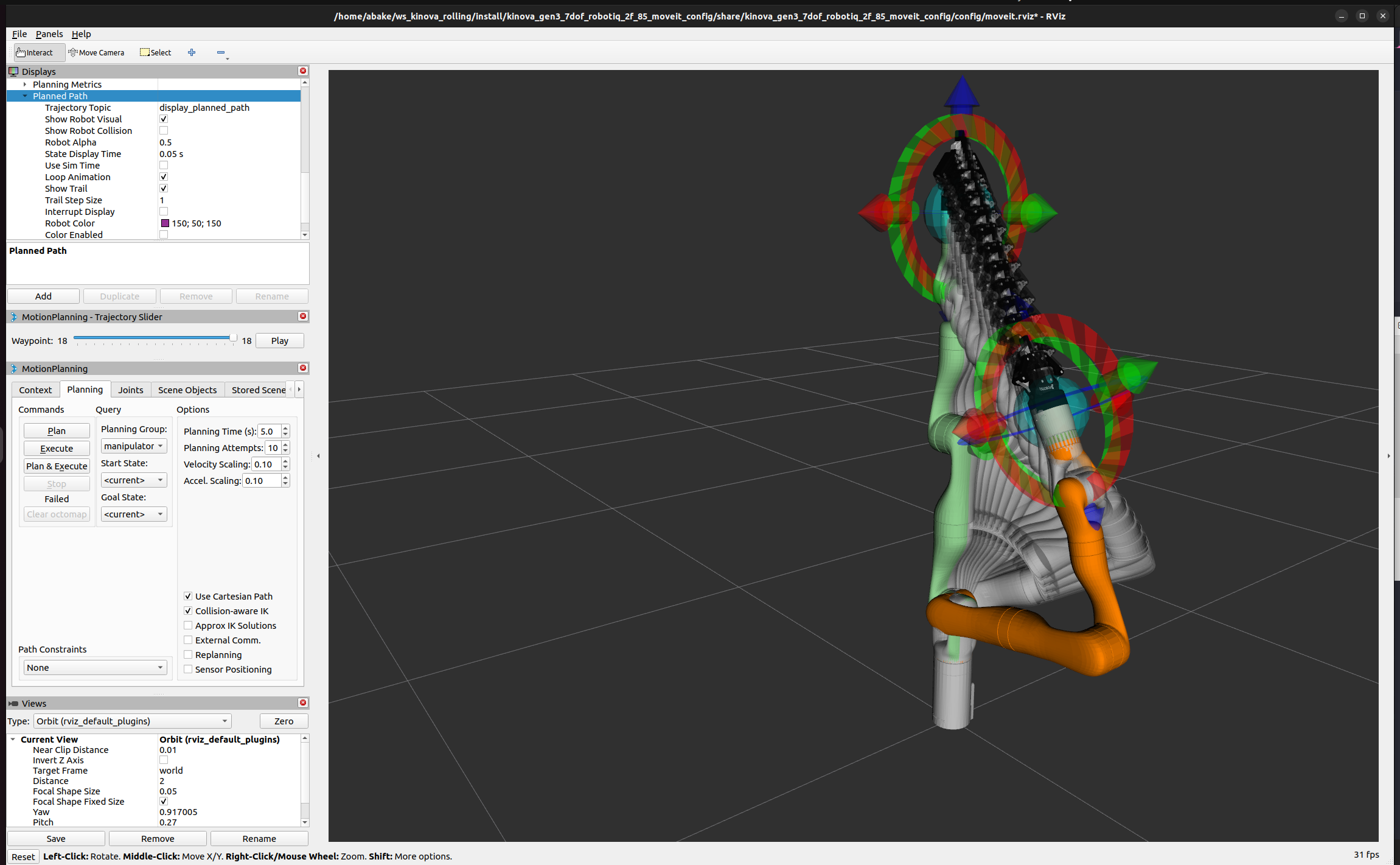Click the Views panel camera icon
Image resolution: width=1400 pixels, height=865 pixels.
(13, 704)
